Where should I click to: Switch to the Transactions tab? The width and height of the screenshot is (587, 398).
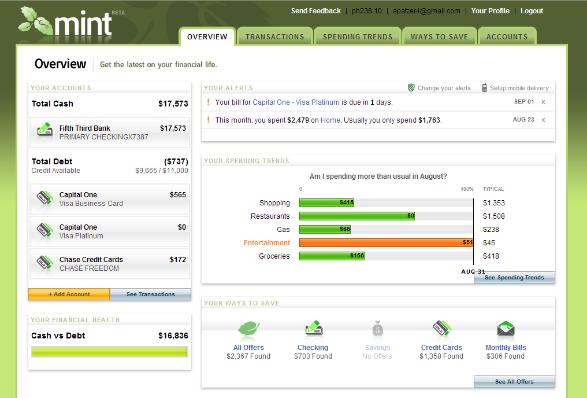point(275,36)
